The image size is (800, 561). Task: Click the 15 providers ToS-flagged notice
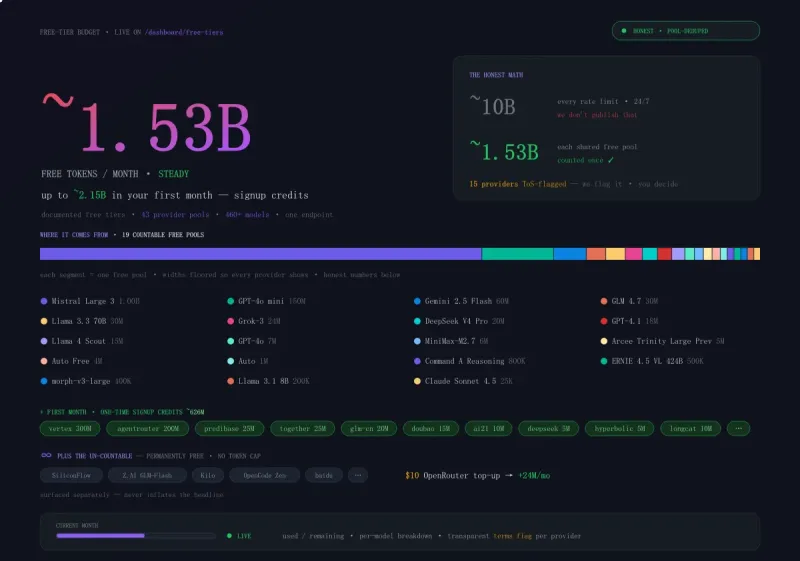[x=517, y=184]
